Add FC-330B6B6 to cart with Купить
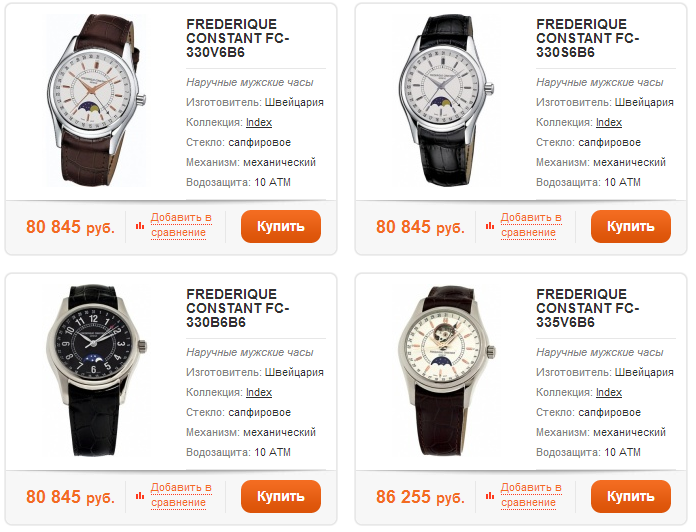 point(280,496)
